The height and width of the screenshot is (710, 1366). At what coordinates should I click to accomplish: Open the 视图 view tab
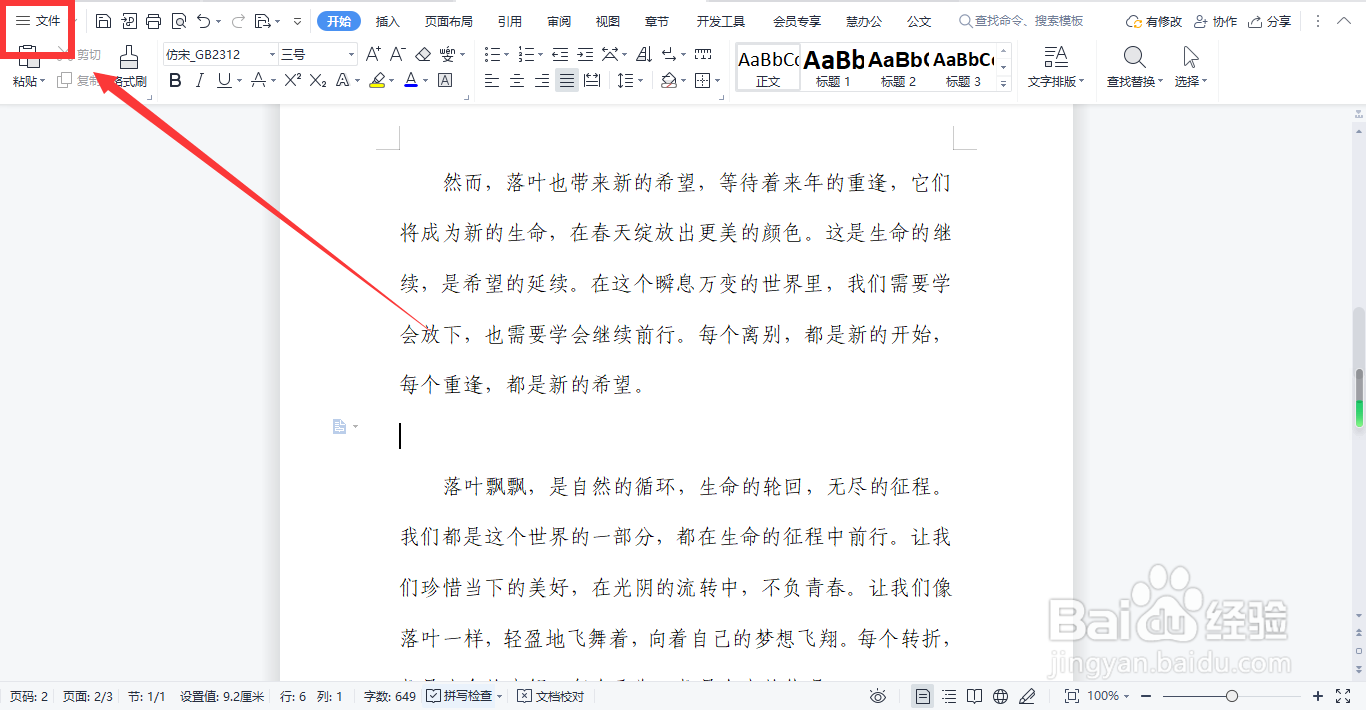[x=607, y=21]
